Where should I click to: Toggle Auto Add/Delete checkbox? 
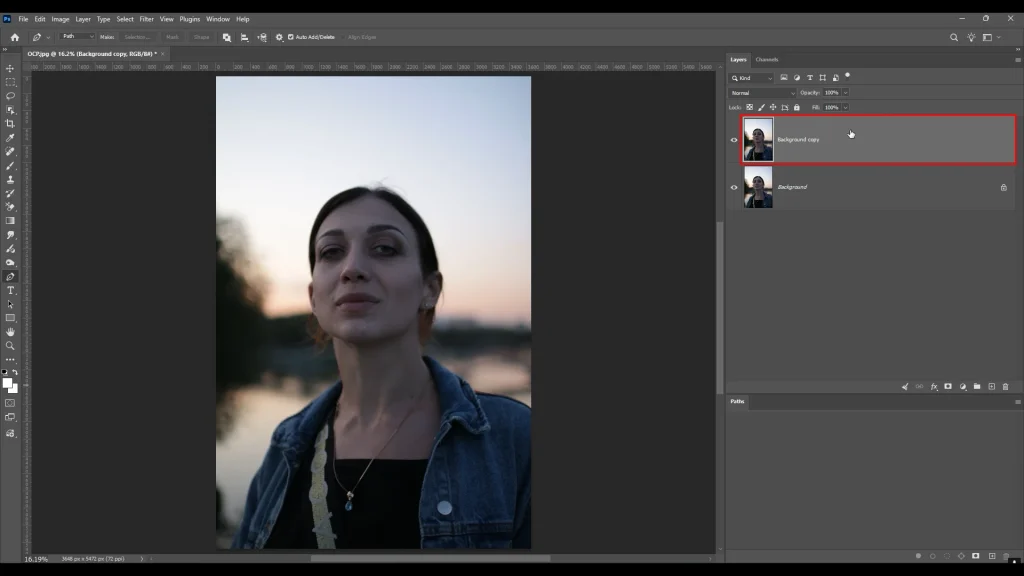click(291, 37)
